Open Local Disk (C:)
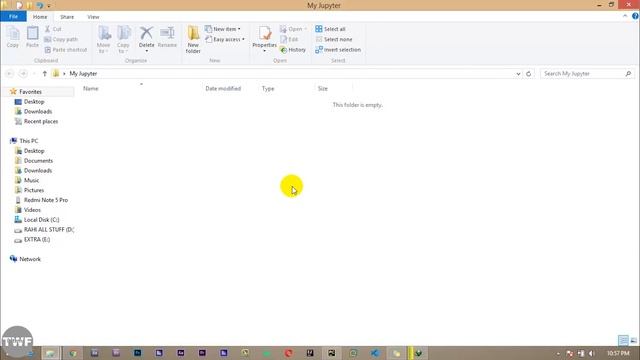This screenshot has height=360, width=640. (x=41, y=220)
